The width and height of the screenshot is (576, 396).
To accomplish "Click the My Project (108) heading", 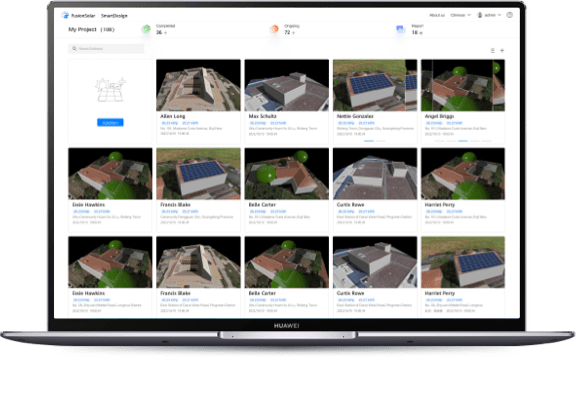I will coord(91,29).
